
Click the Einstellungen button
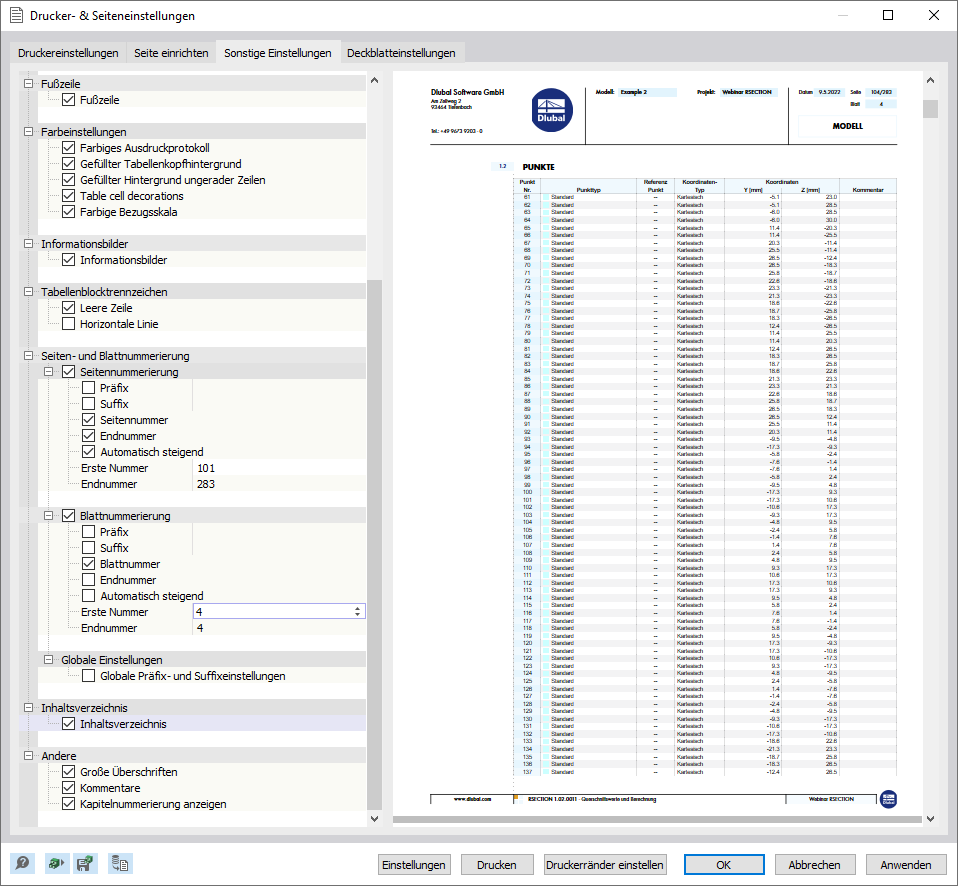tap(414, 865)
